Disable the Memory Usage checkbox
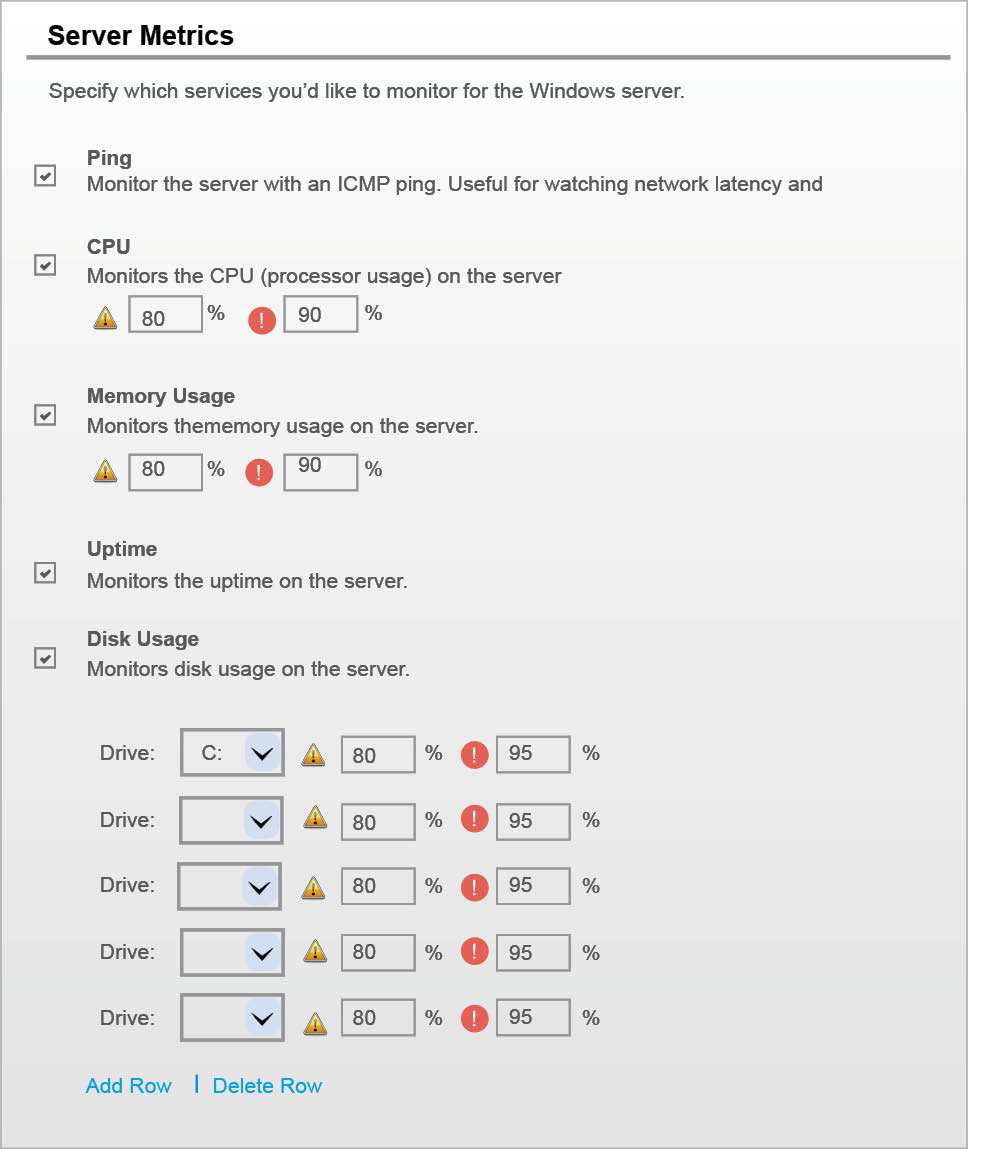Screen dimensions: 993x1149 pos(45,415)
